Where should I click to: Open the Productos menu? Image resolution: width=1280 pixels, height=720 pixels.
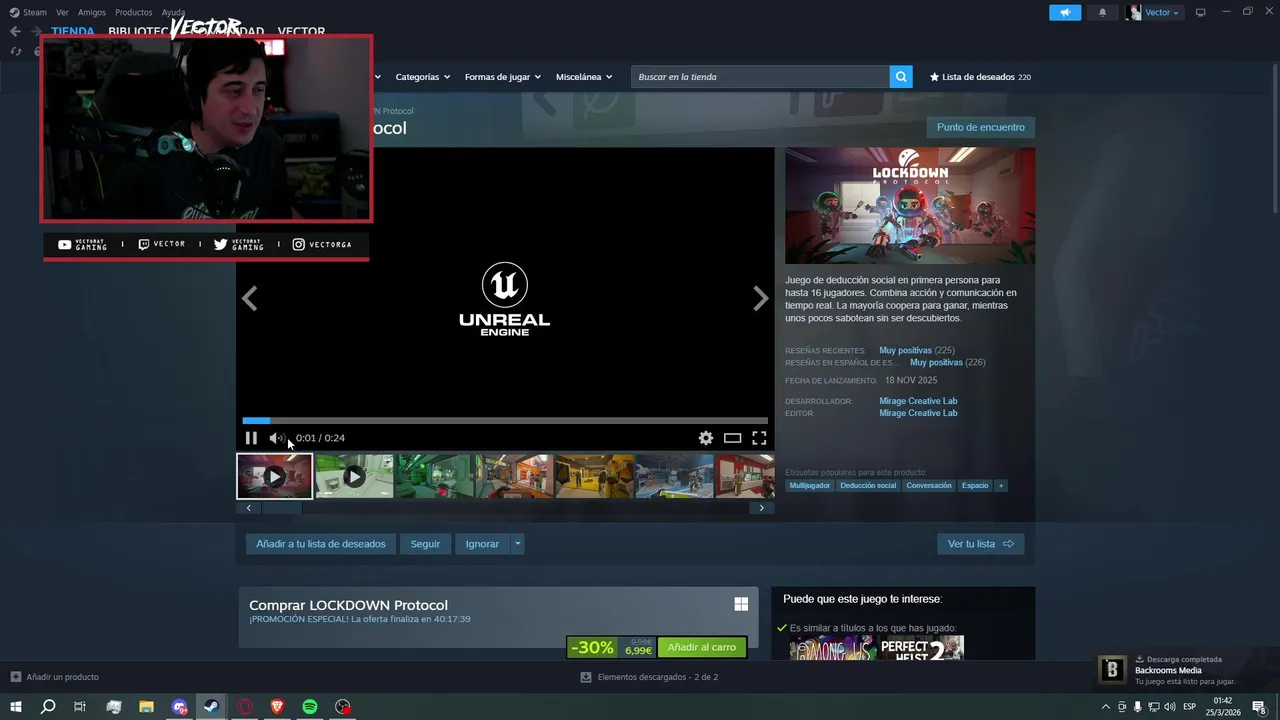(x=134, y=12)
